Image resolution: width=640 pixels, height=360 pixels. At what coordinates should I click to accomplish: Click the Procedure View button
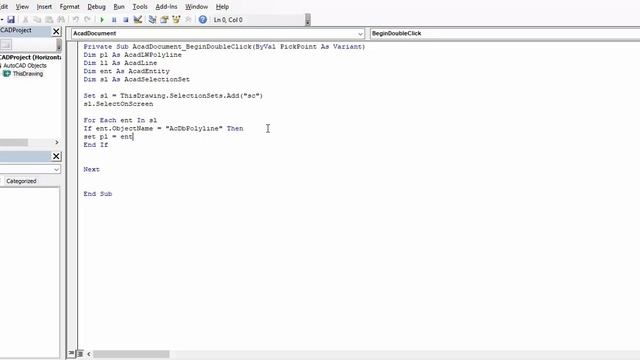tap(72, 353)
